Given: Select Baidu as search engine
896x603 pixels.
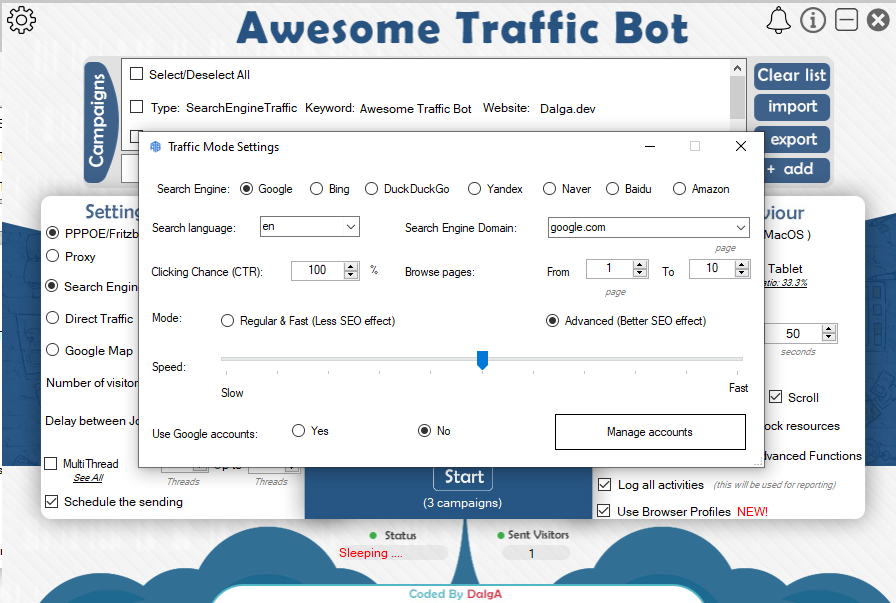Looking at the screenshot, I should [612, 189].
